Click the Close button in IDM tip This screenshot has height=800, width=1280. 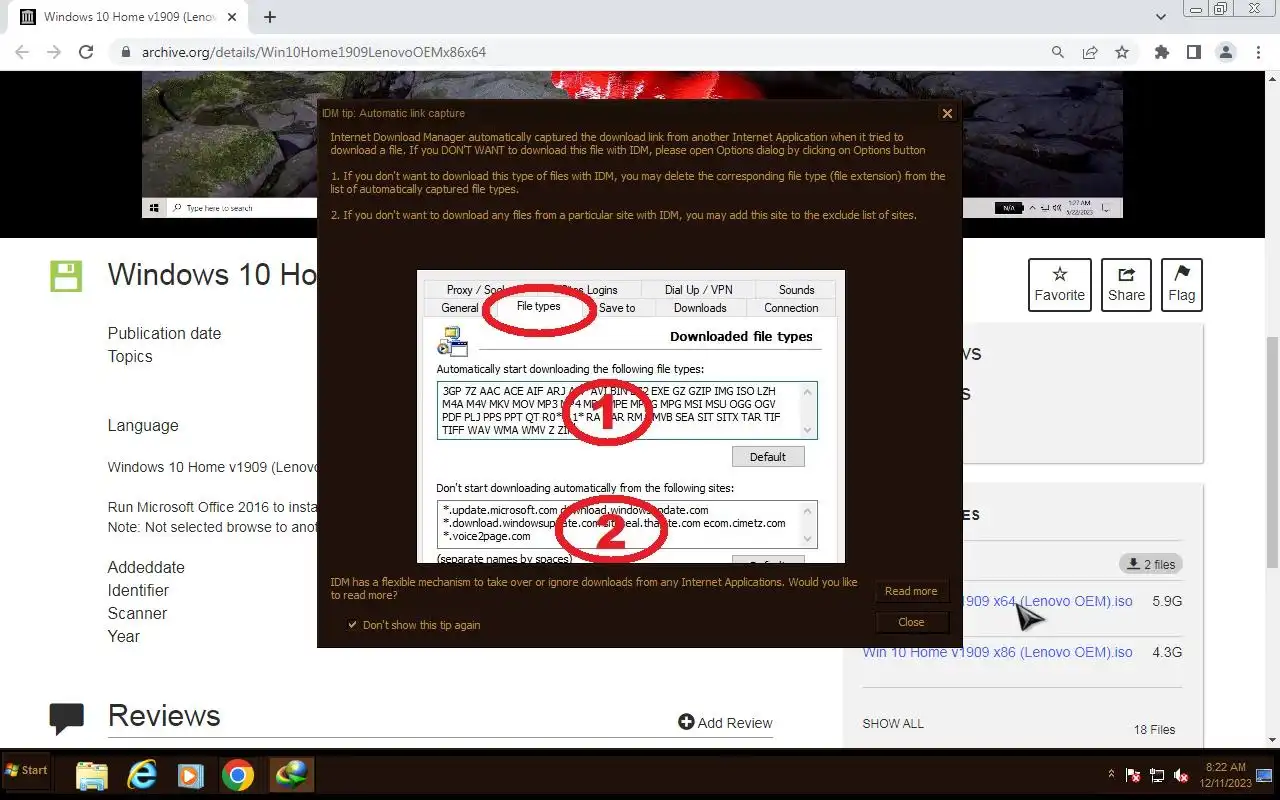point(911,622)
